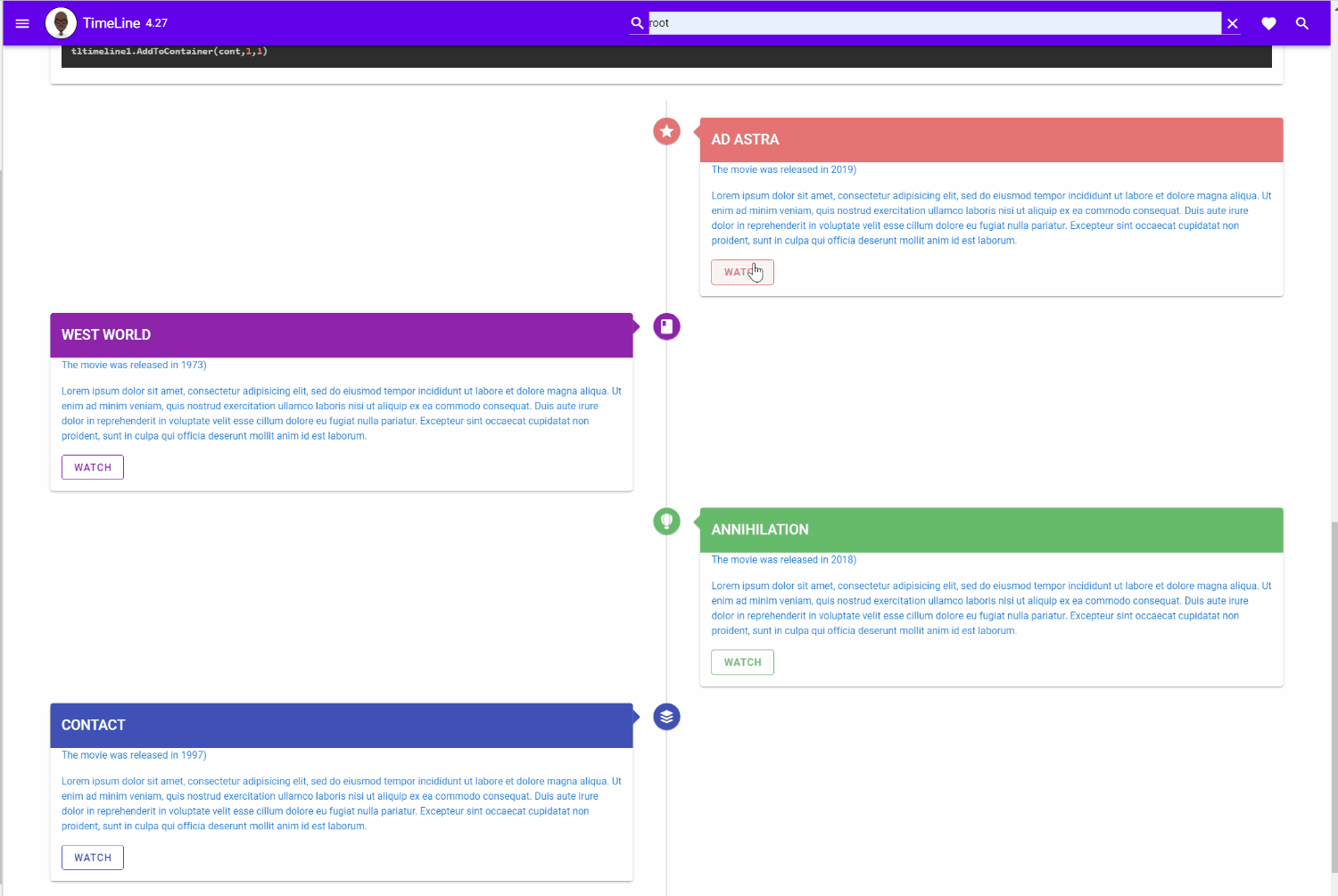Click the ANNIHILATION card header

pyautogui.click(x=991, y=530)
